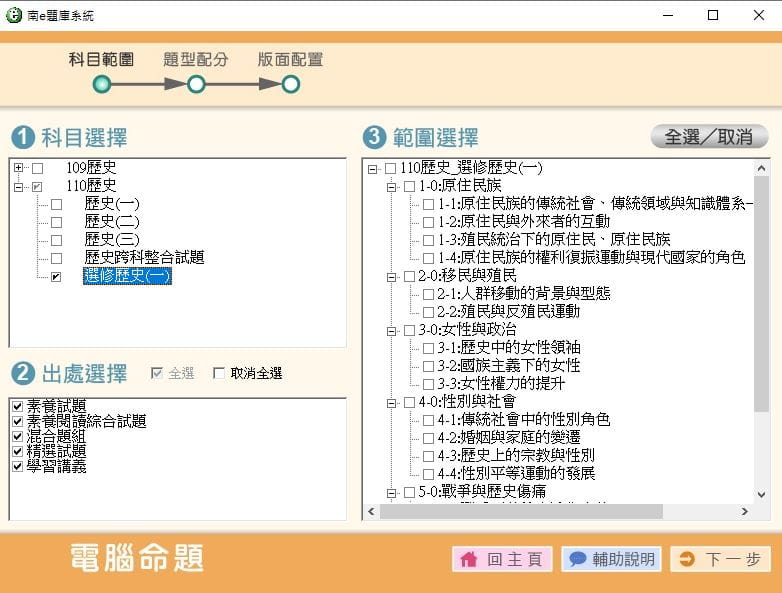Open 輔助說明 help button
Screen dimensions: 782x593
coord(611,559)
